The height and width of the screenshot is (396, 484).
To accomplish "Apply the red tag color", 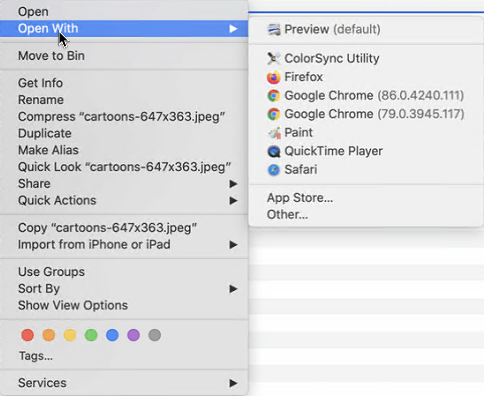I will (27, 335).
